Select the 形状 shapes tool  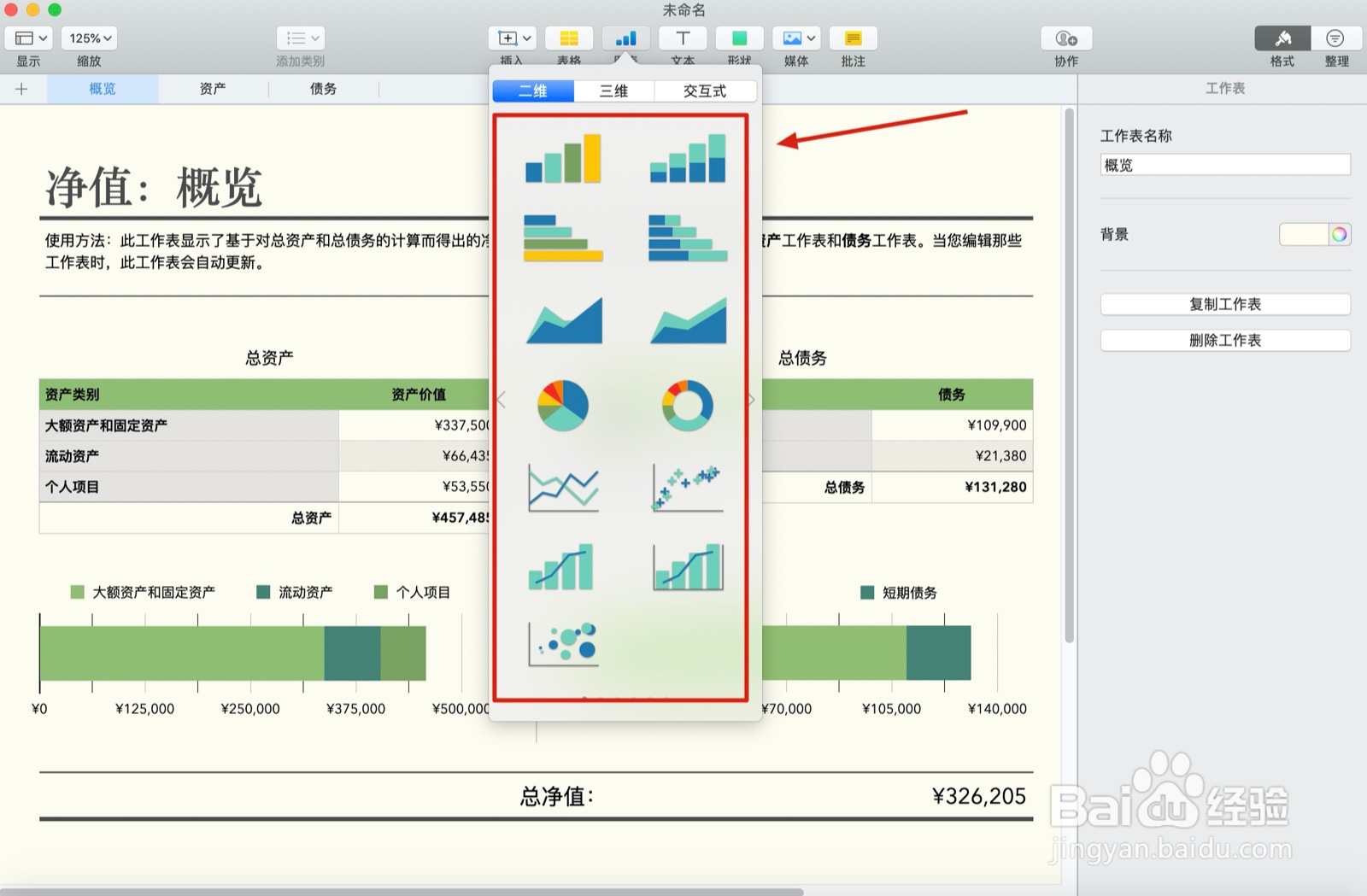(x=739, y=38)
